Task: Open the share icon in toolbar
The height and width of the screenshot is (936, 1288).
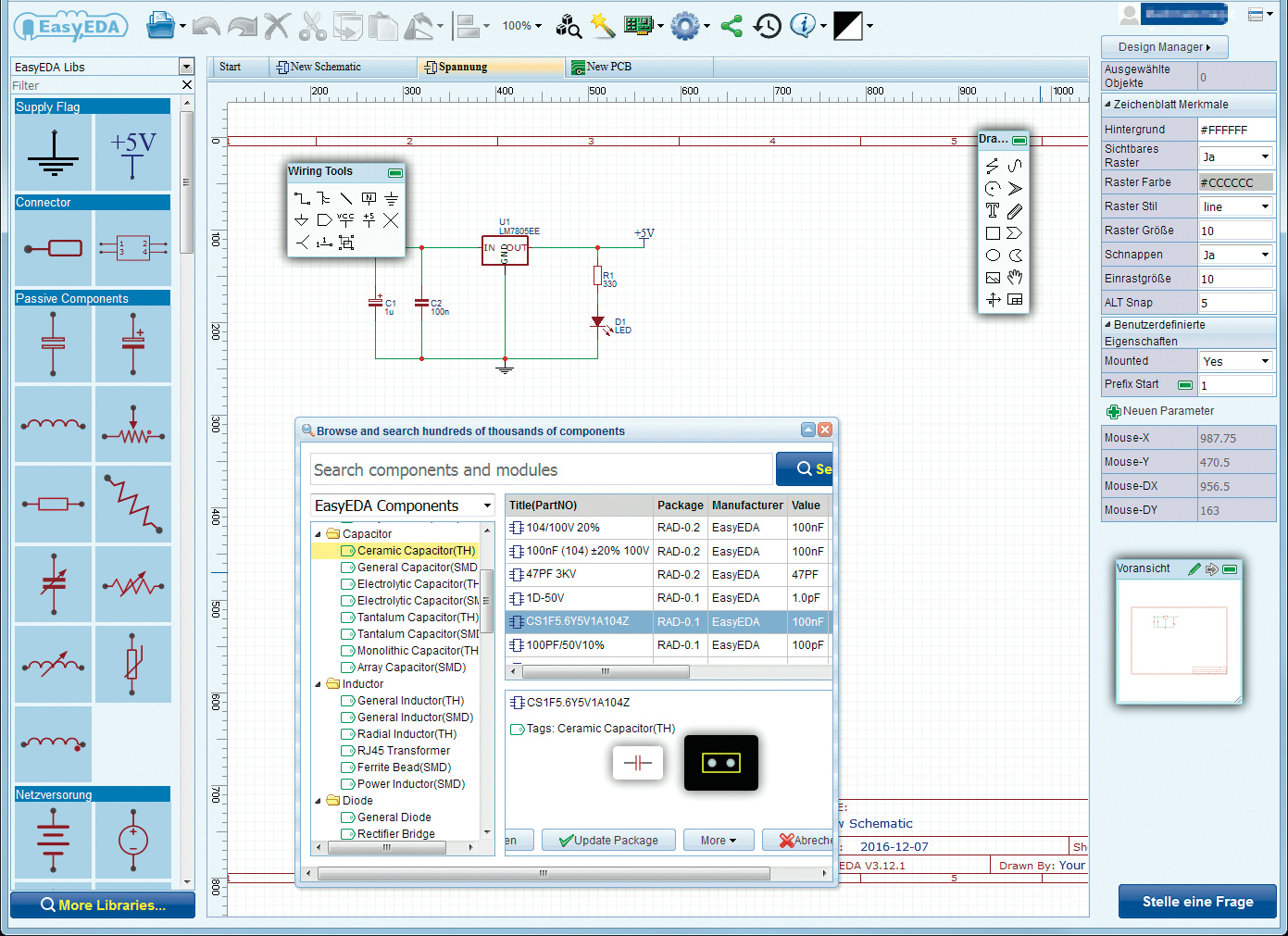Action: tap(732, 26)
